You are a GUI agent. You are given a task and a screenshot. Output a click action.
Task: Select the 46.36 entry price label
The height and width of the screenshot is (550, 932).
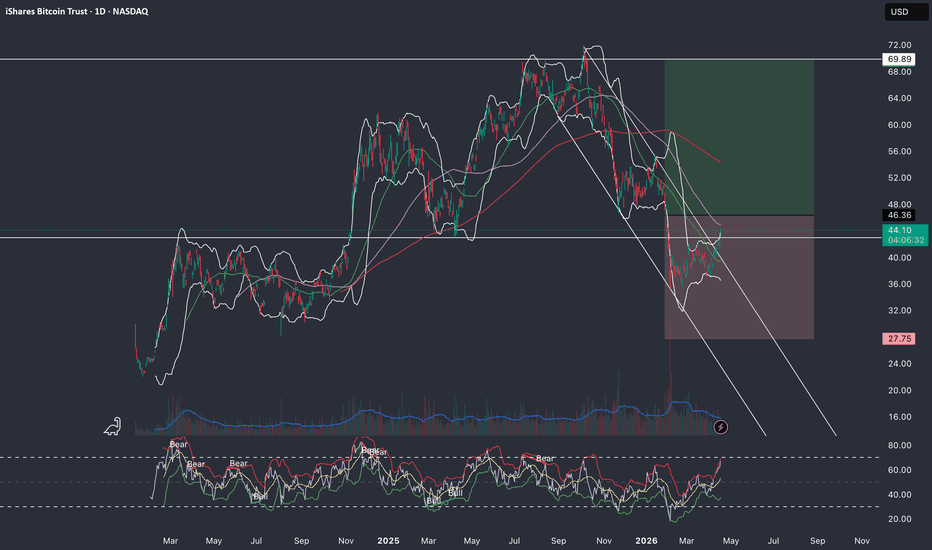point(898,215)
